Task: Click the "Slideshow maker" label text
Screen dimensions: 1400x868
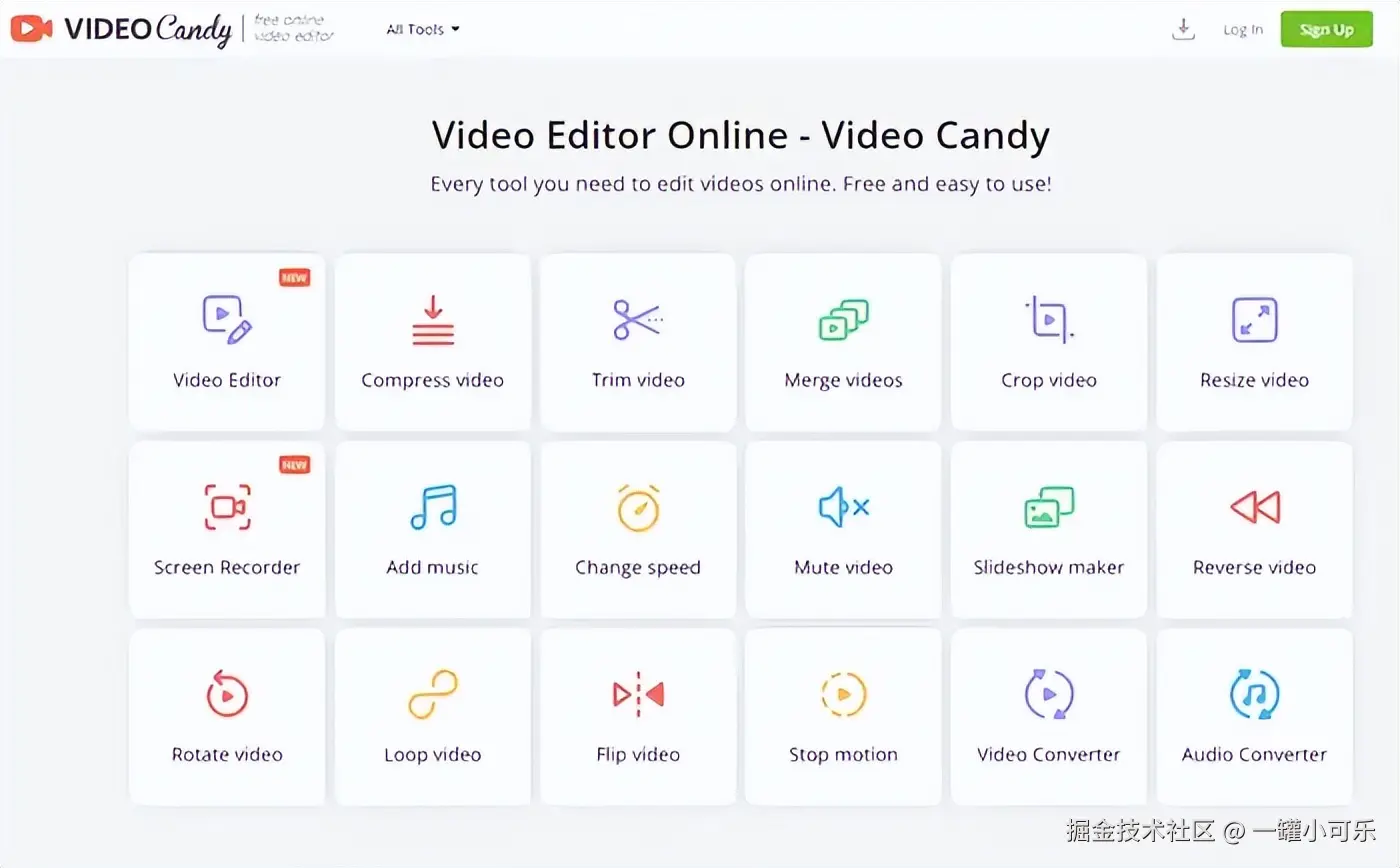Action: [1049, 567]
